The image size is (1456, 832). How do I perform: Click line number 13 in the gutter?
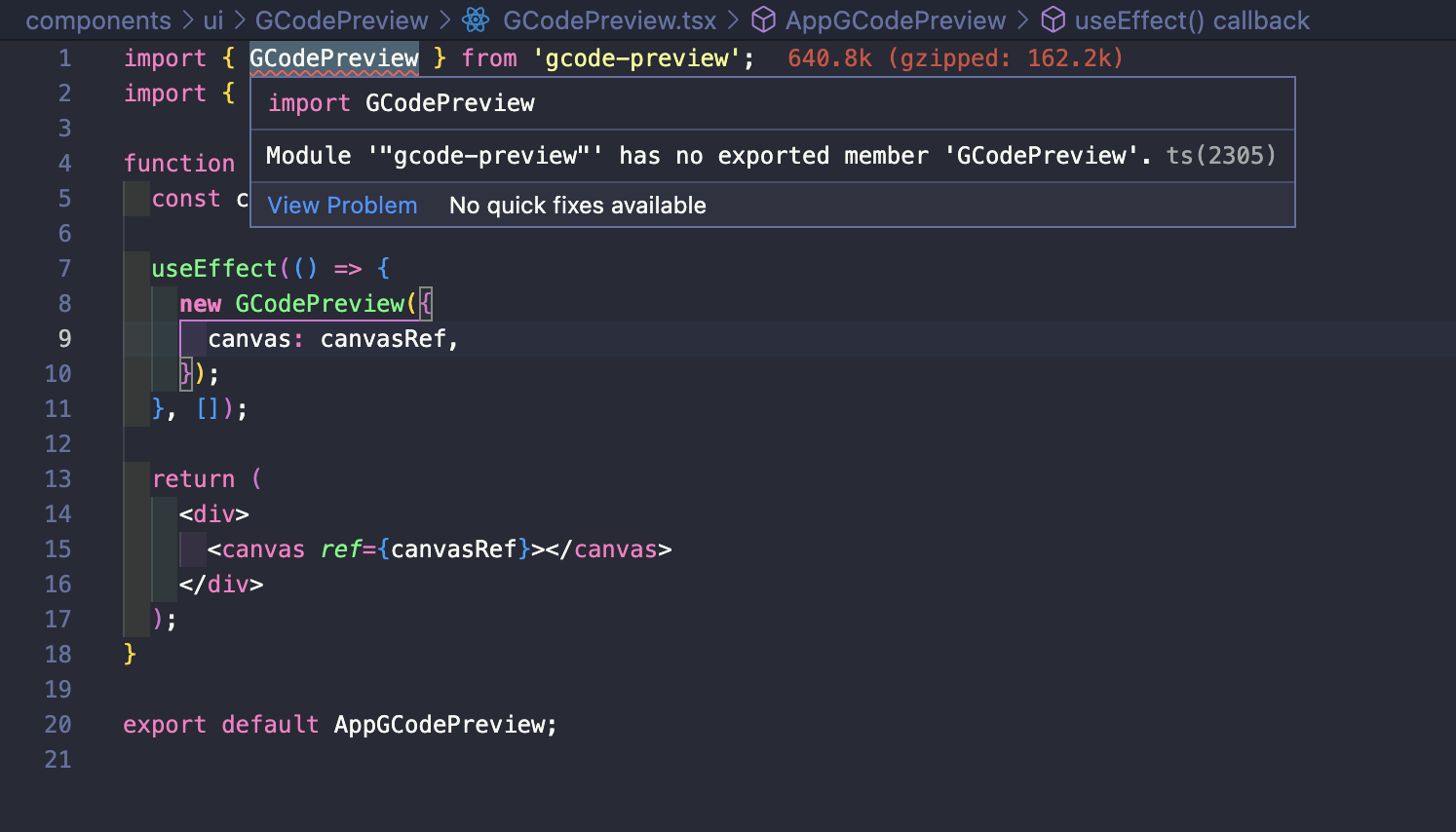[x=57, y=479]
